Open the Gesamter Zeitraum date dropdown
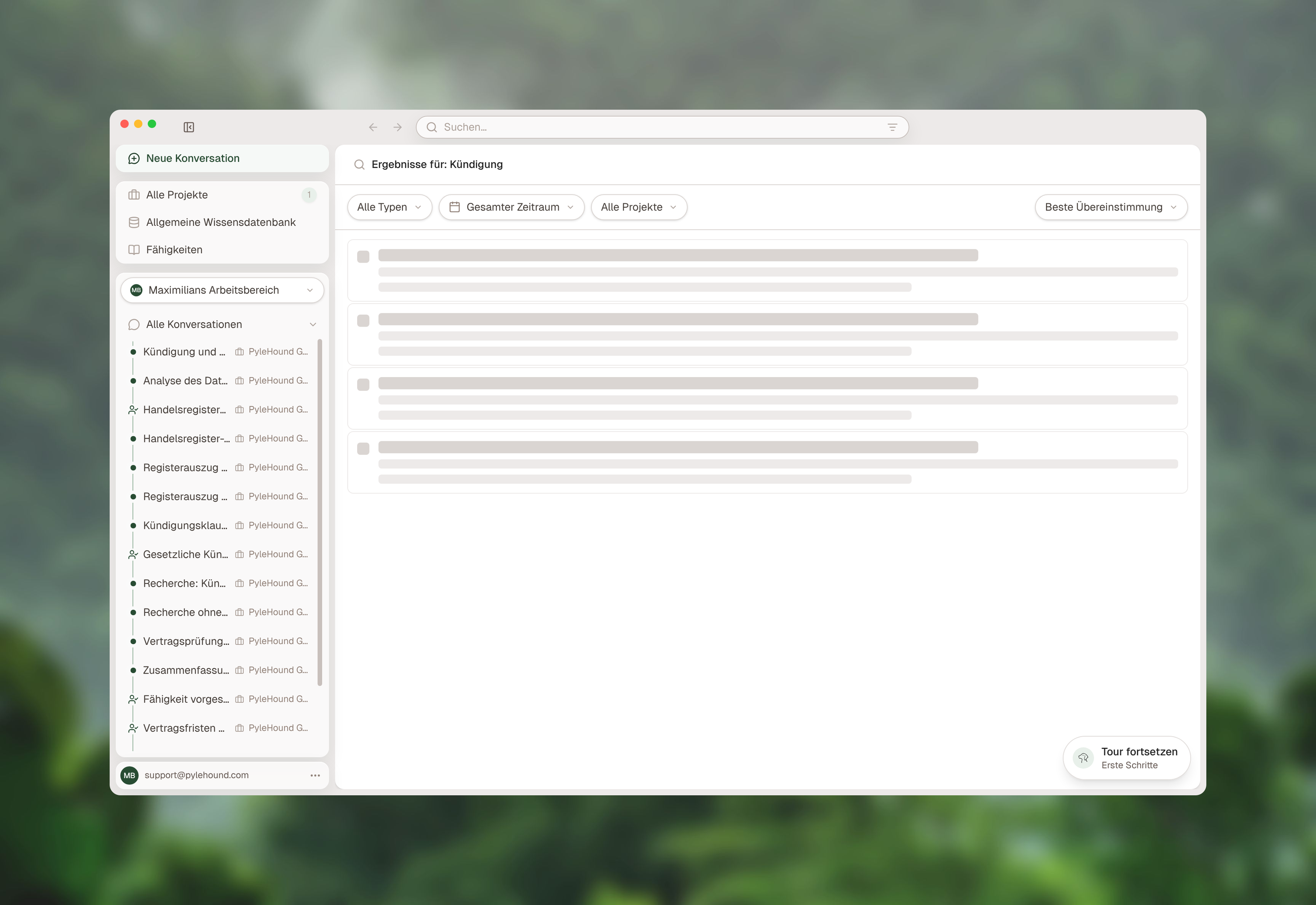This screenshot has width=1316, height=905. 511,207
